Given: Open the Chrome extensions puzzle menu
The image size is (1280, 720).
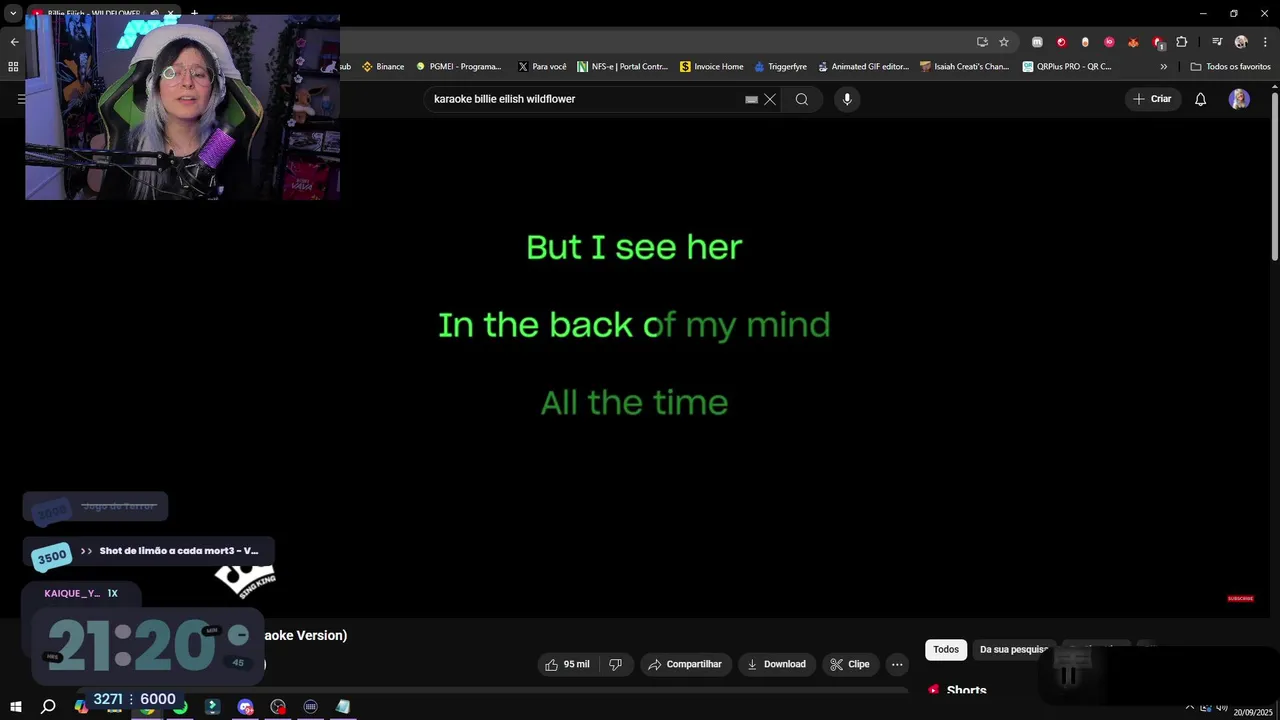Looking at the screenshot, I should [1182, 42].
